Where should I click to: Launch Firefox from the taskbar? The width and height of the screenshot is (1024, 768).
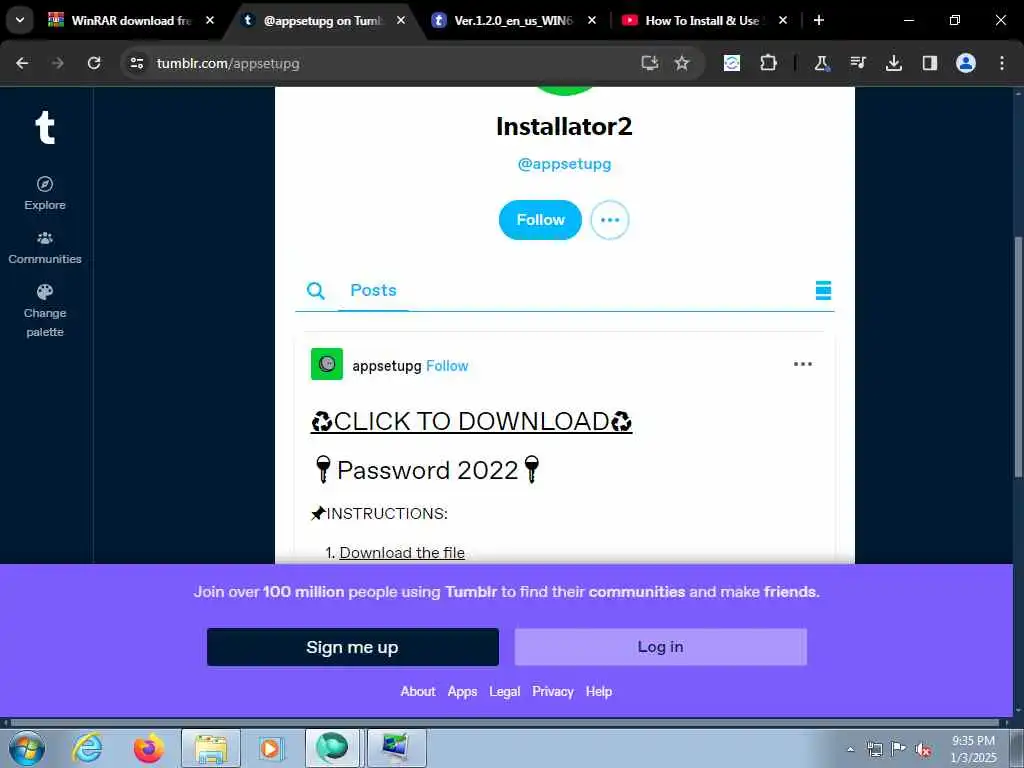click(x=149, y=748)
